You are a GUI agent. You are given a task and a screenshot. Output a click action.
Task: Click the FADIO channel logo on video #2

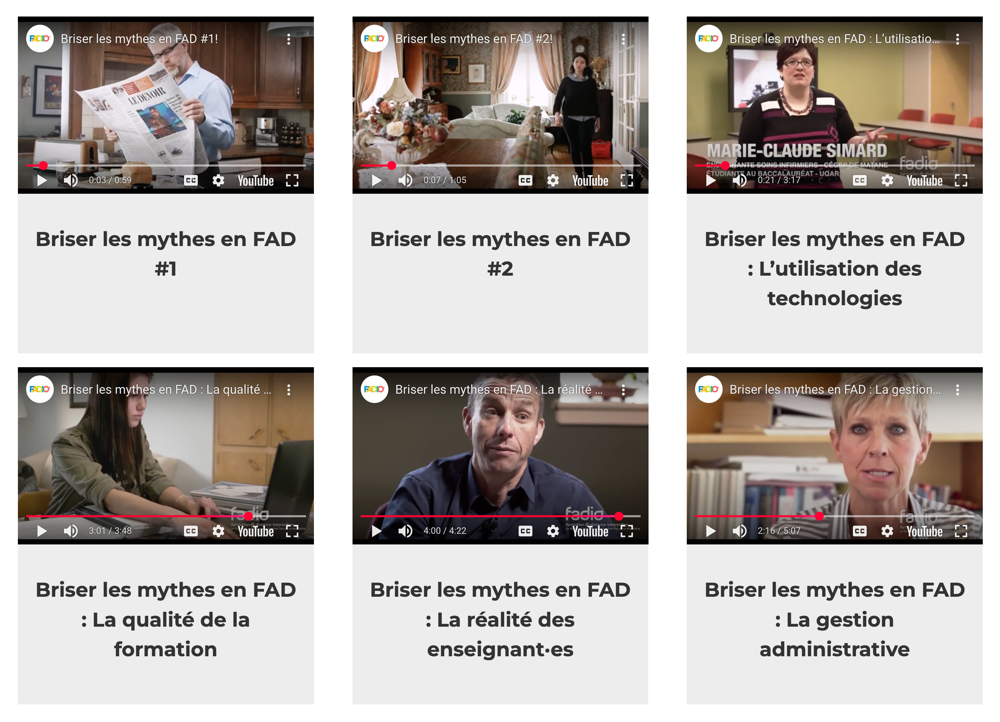pos(374,39)
